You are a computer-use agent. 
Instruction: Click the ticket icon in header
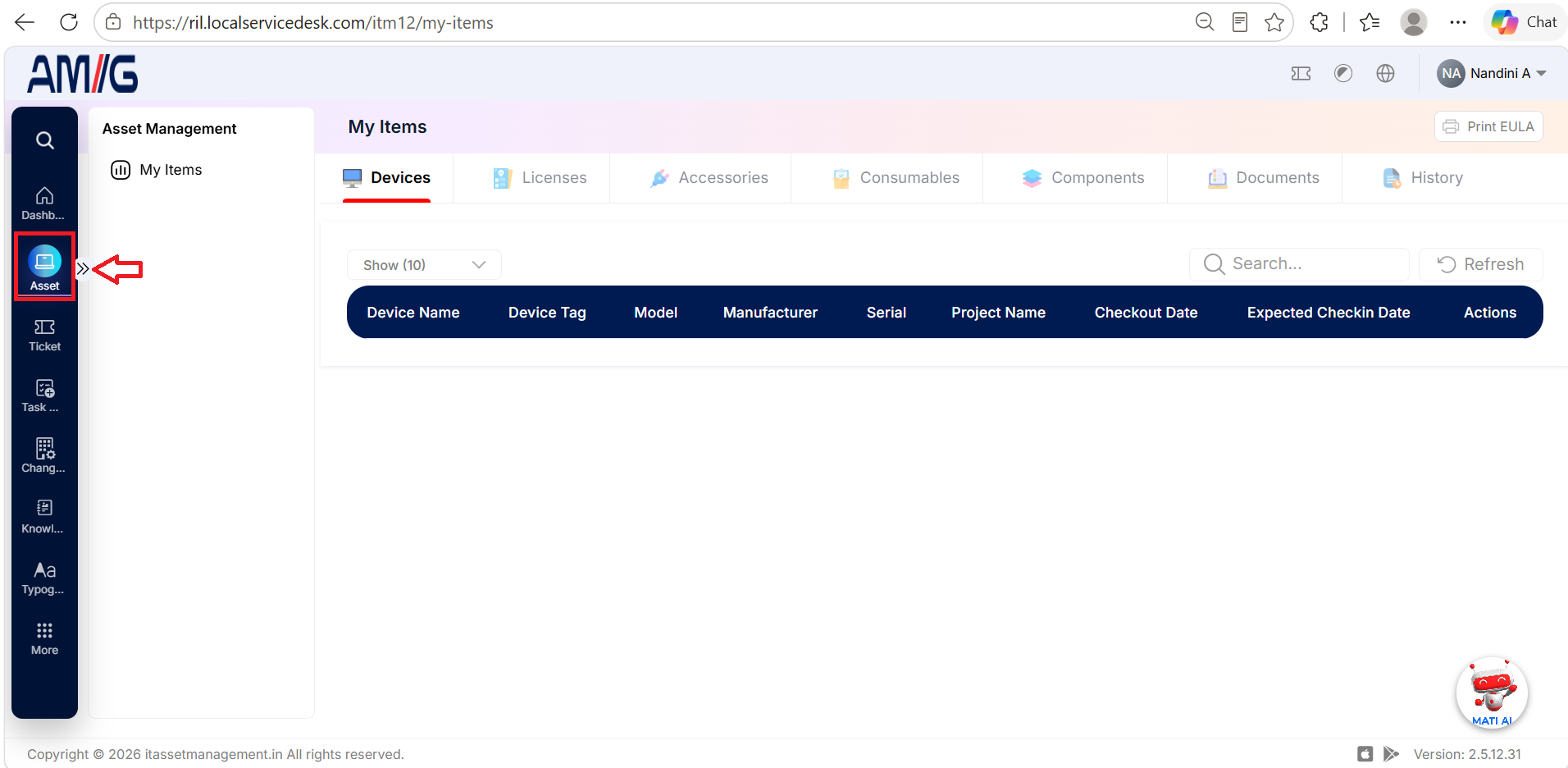1301,74
